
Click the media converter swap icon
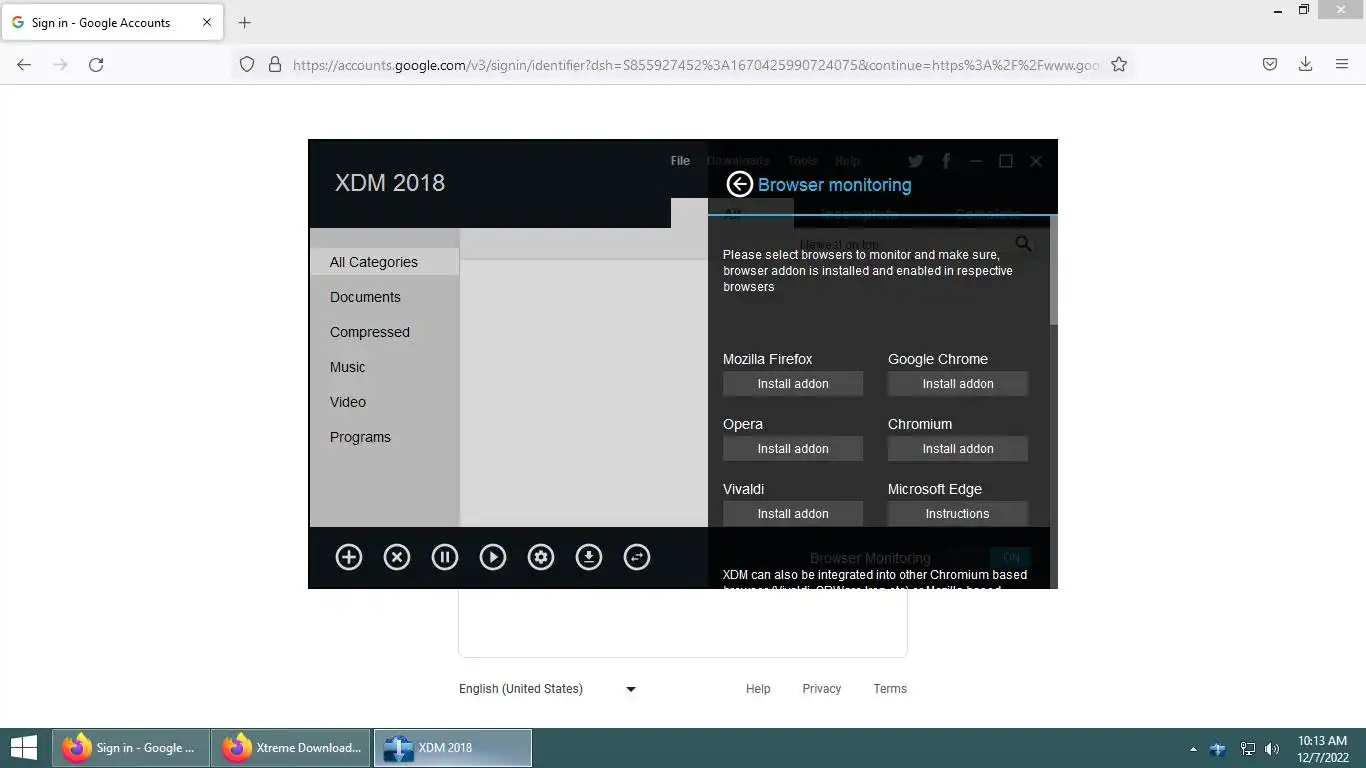pos(637,557)
